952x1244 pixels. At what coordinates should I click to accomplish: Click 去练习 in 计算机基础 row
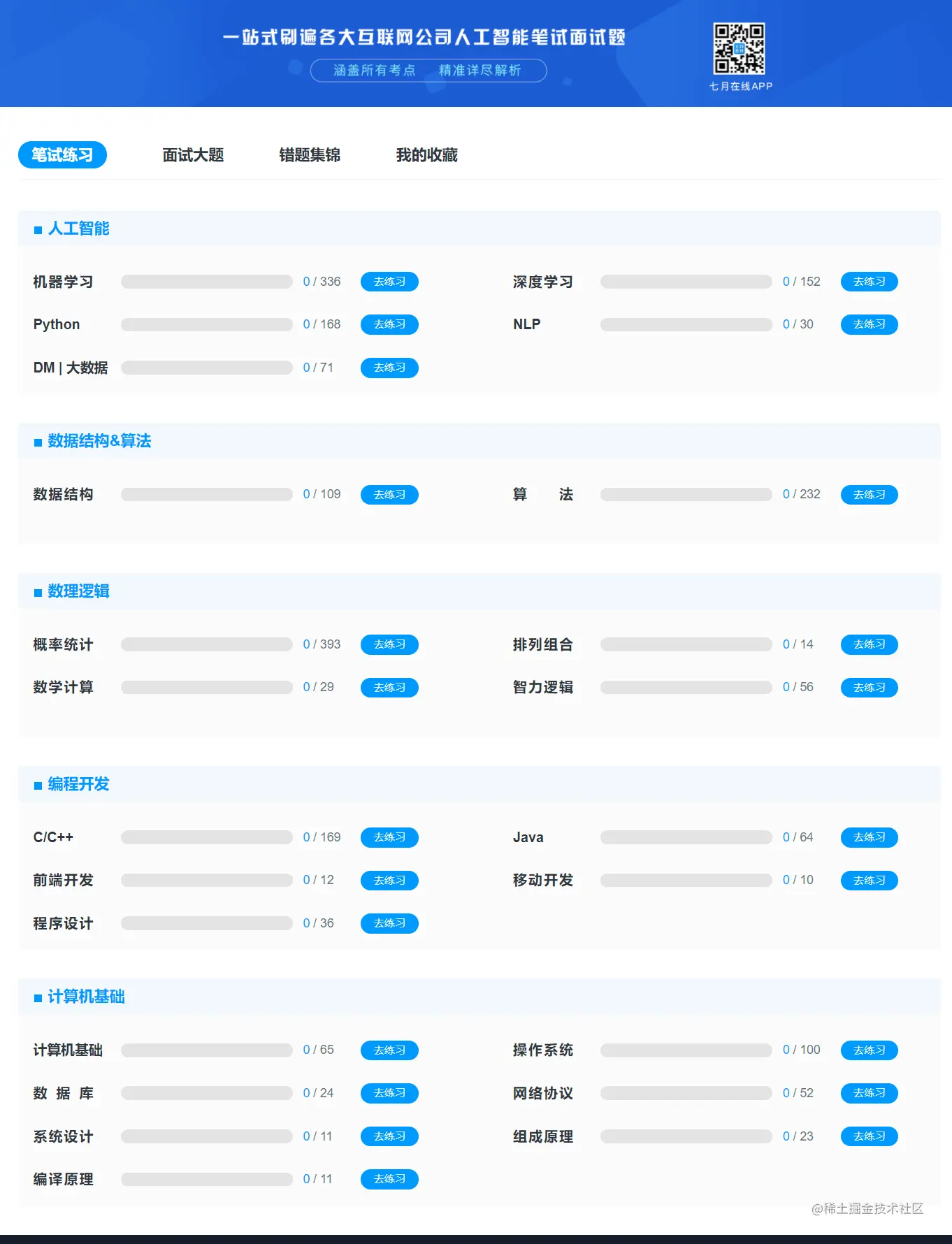click(x=389, y=1050)
